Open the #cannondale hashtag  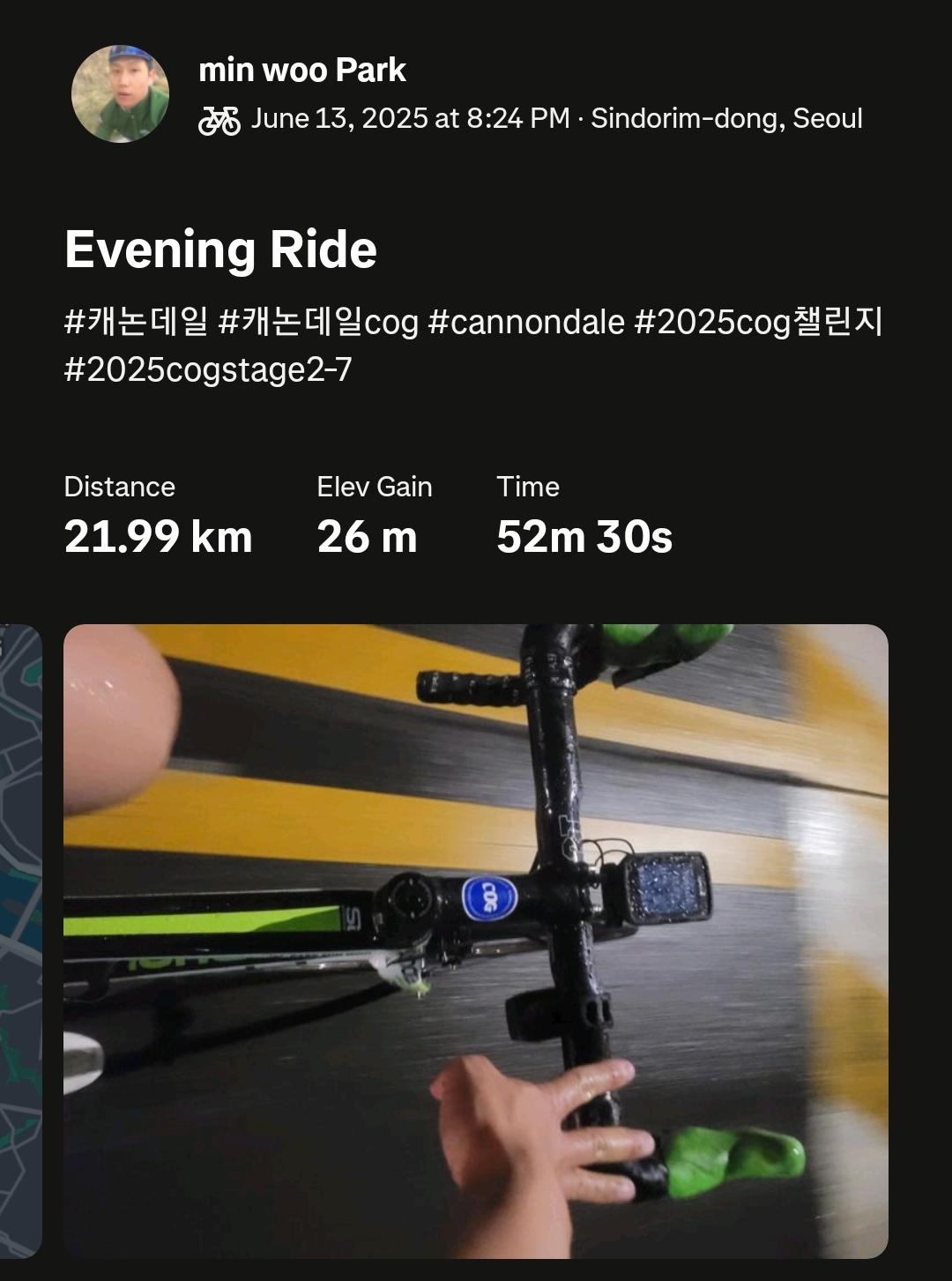pos(526,322)
